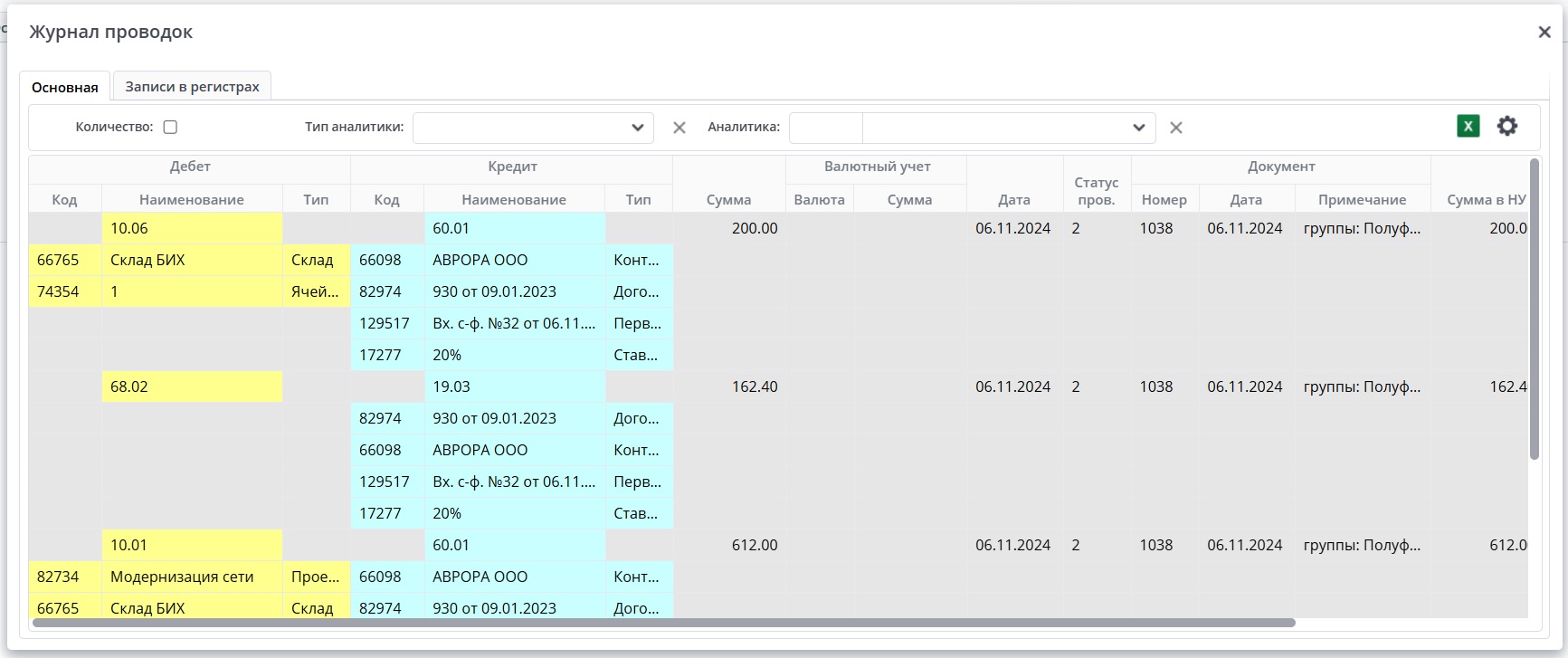Click the Сумма в НУ column header
Viewport: 1568px width, 658px height.
(x=1485, y=200)
